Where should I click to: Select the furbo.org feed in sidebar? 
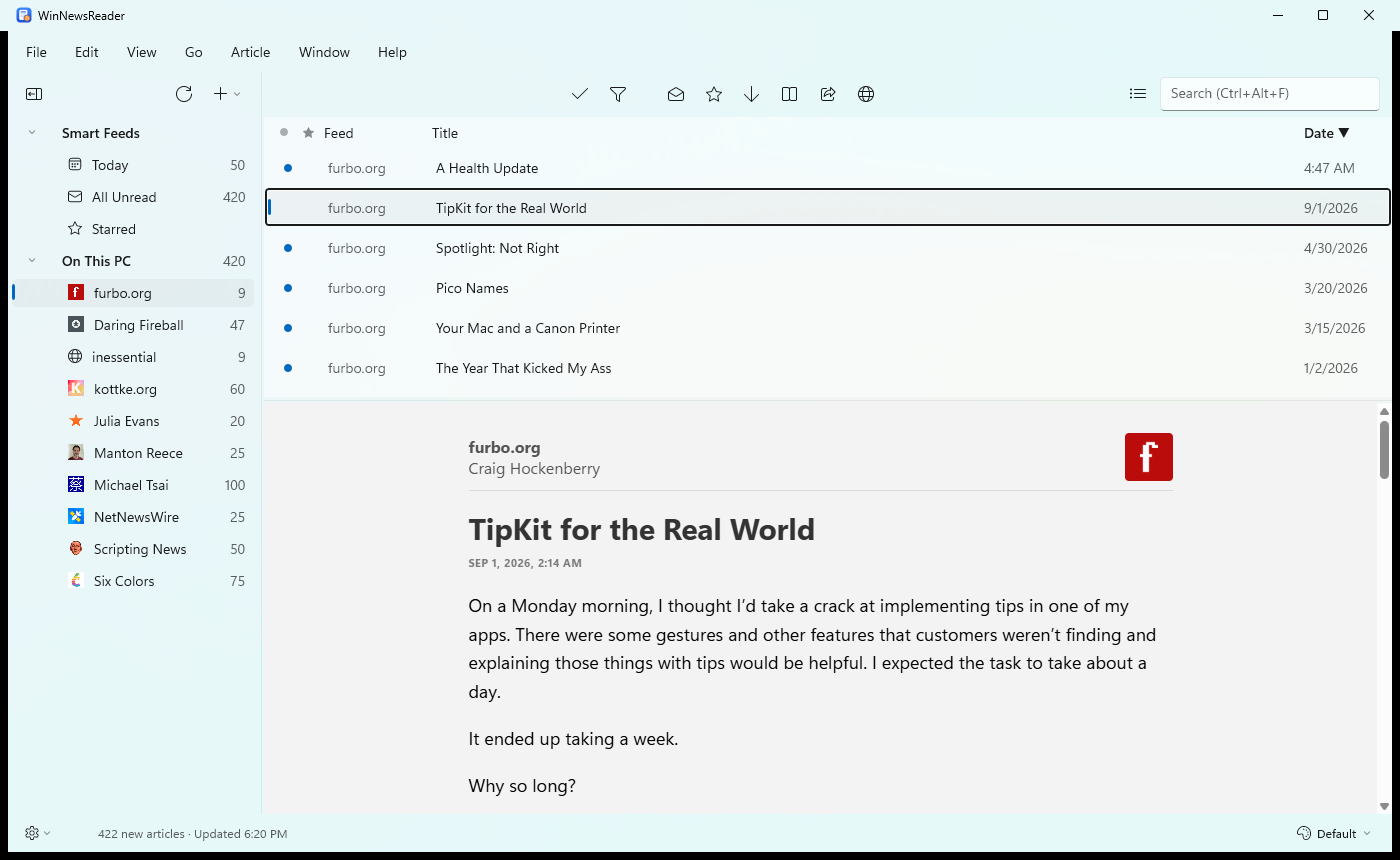point(133,293)
